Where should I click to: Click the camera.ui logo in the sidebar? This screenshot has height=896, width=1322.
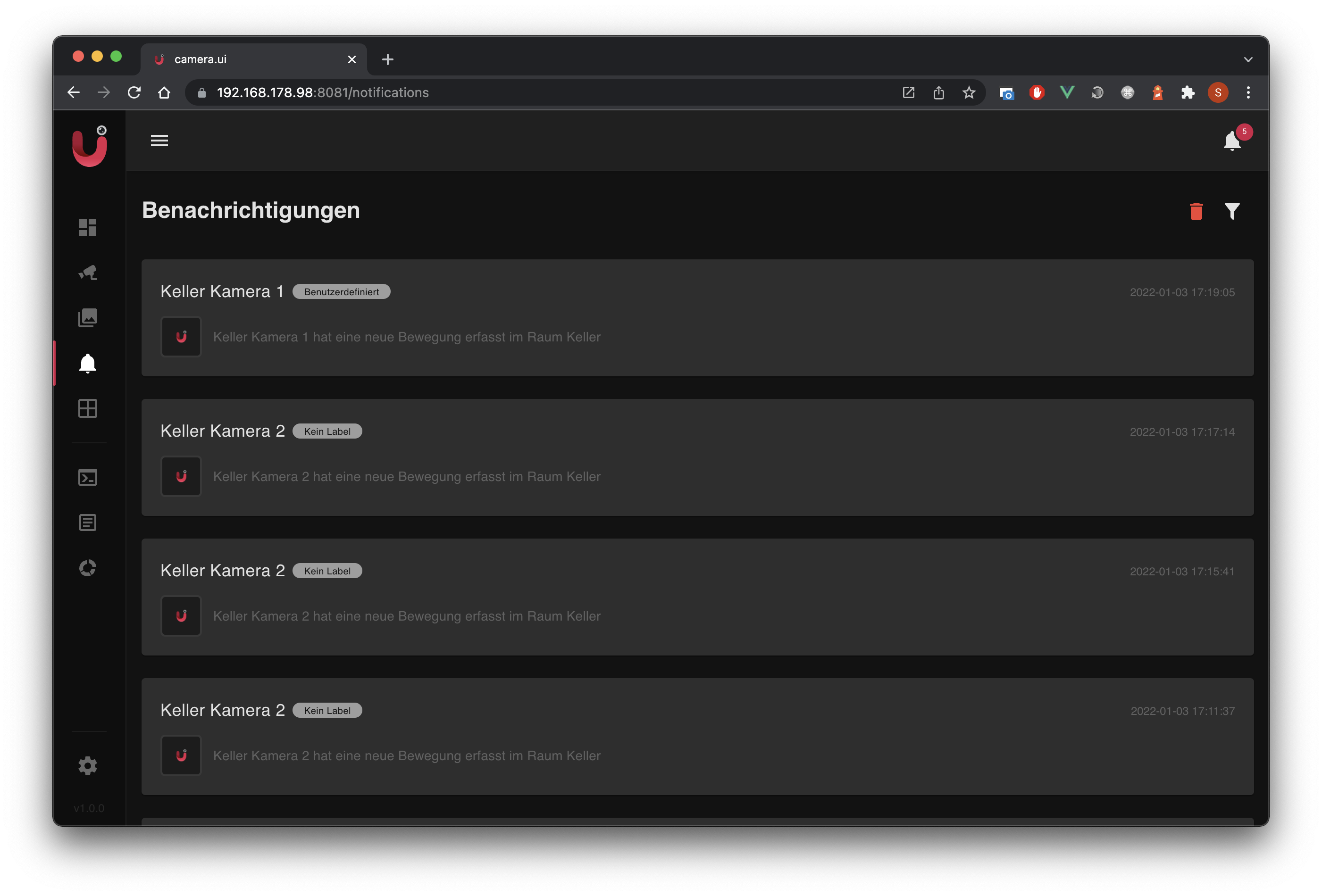coord(89,147)
